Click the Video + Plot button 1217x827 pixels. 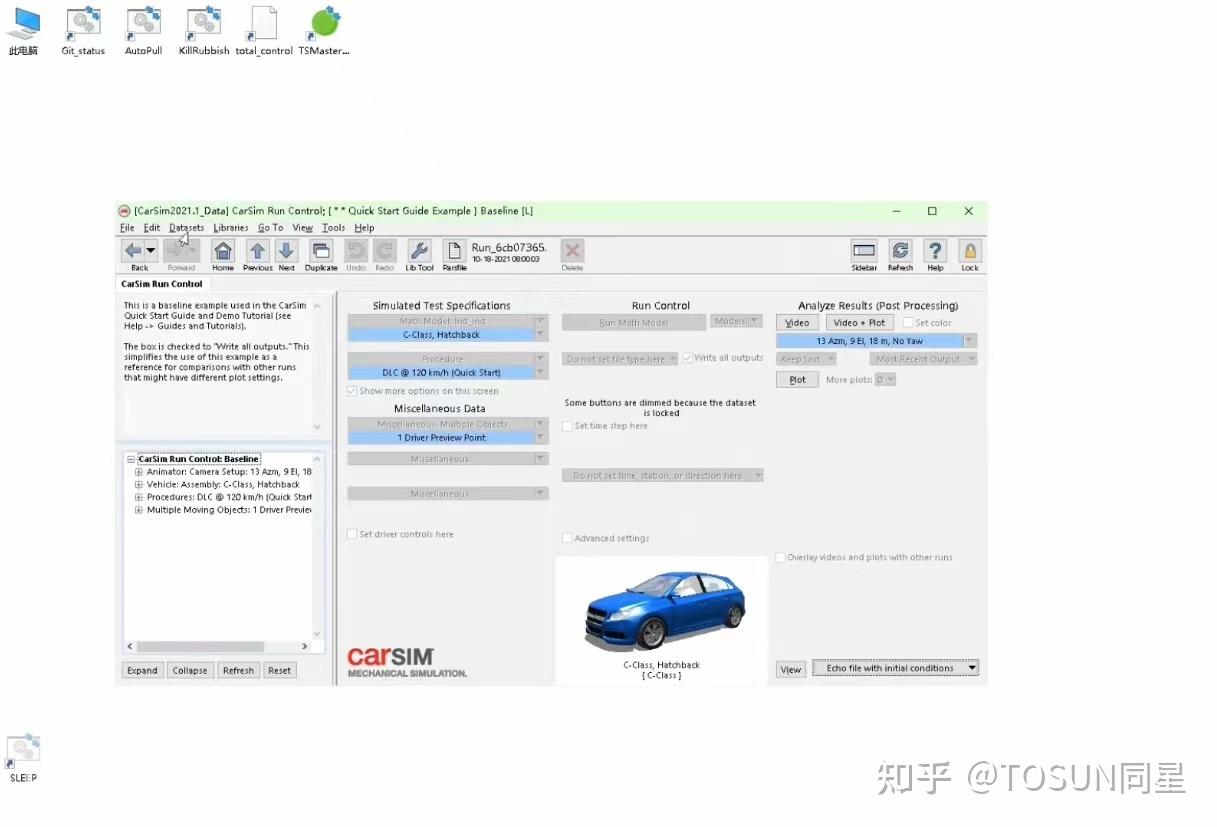[x=859, y=322]
